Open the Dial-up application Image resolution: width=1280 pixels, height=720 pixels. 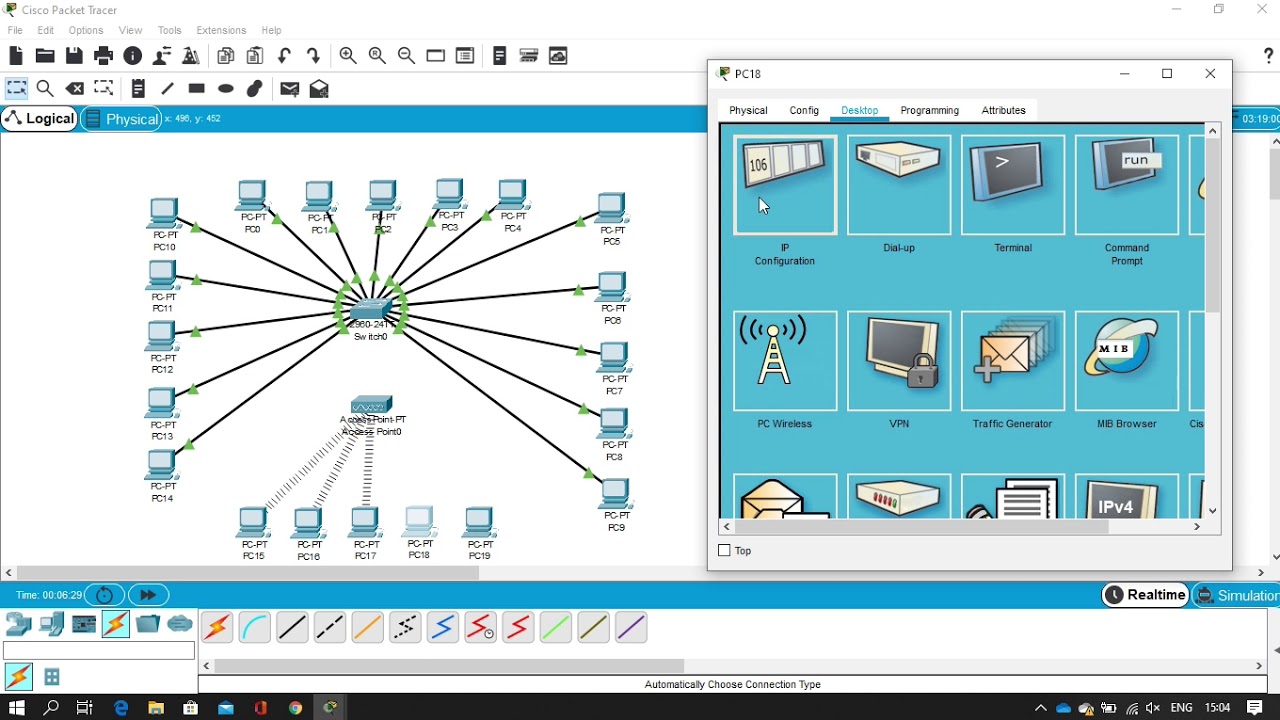[899, 185]
